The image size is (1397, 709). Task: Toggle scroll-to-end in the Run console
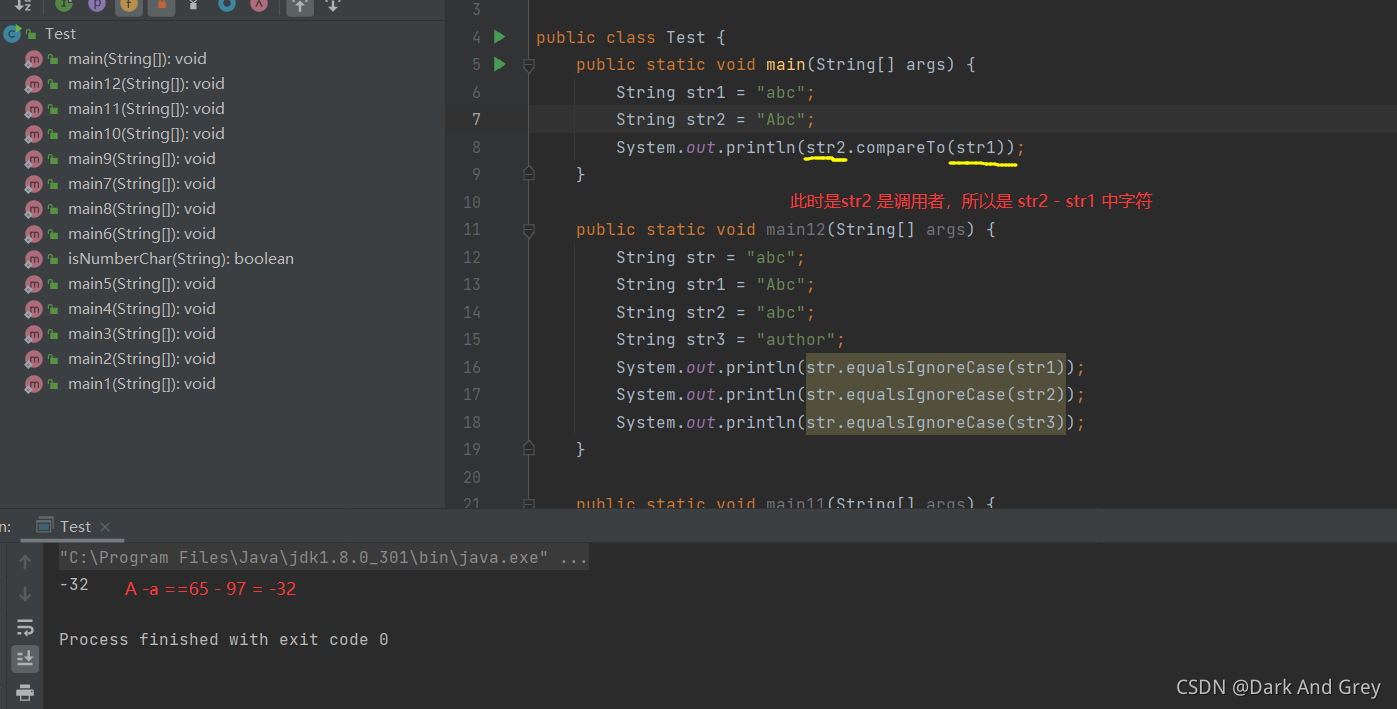25,658
